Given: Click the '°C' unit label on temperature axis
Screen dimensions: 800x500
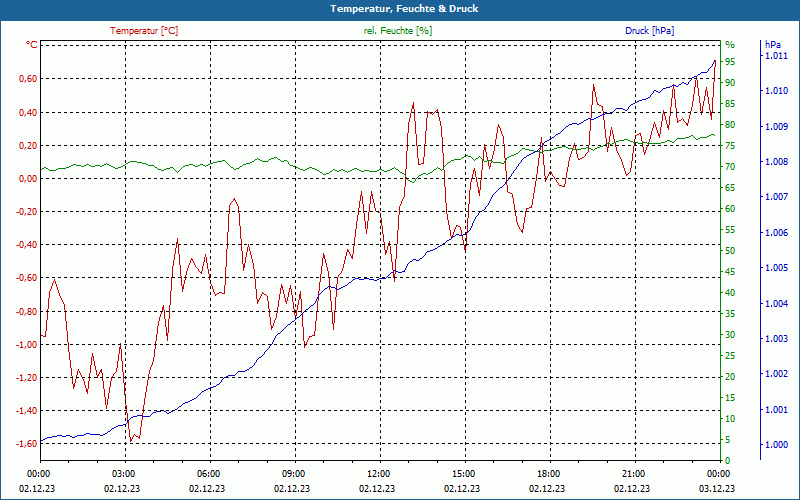Looking at the screenshot, I should 31,45.
